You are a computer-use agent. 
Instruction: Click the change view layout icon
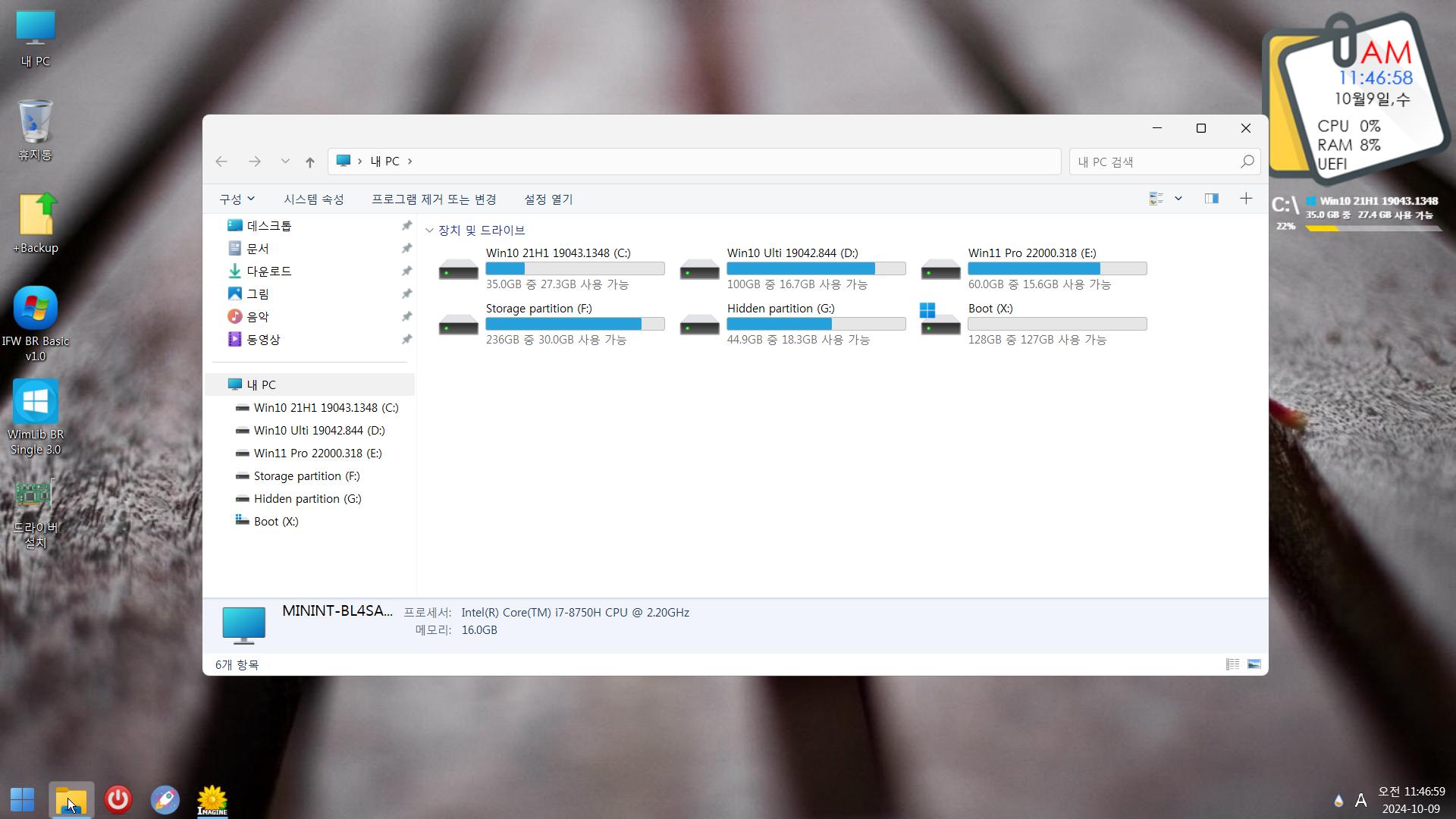[x=1156, y=199]
